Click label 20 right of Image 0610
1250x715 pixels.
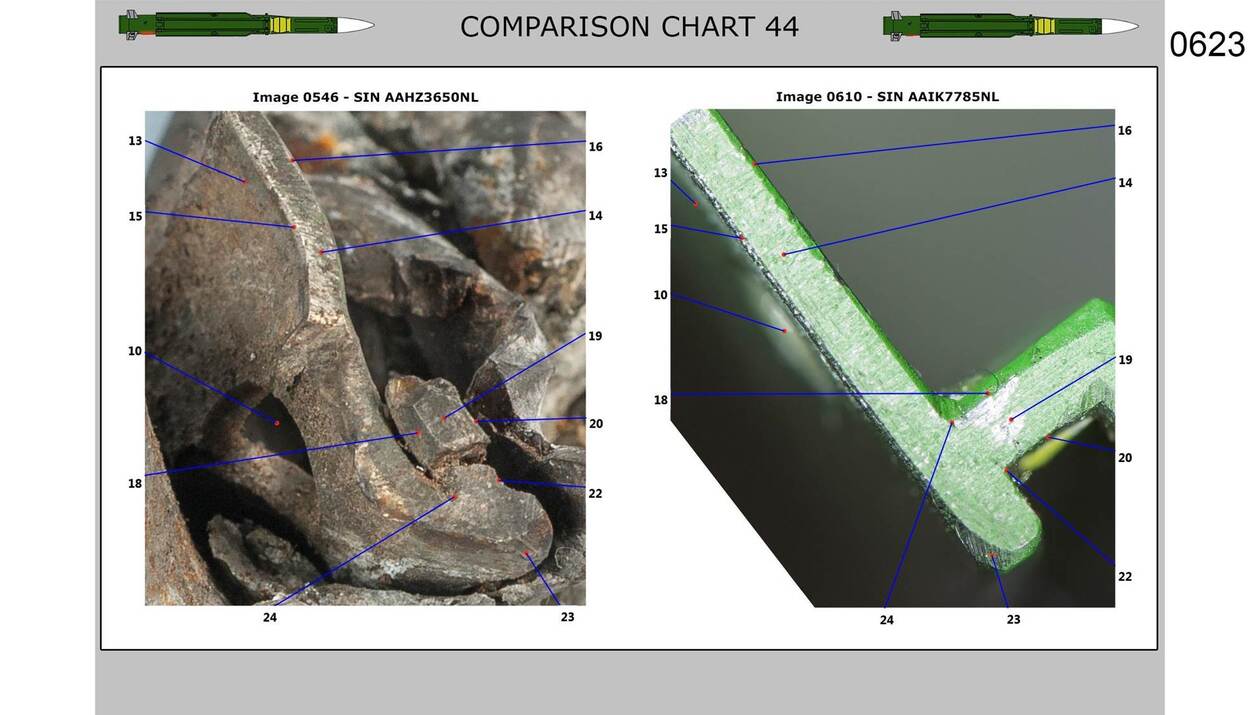pos(1125,458)
